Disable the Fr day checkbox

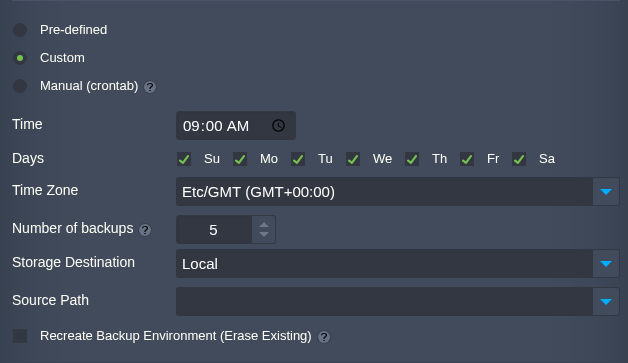click(x=467, y=159)
